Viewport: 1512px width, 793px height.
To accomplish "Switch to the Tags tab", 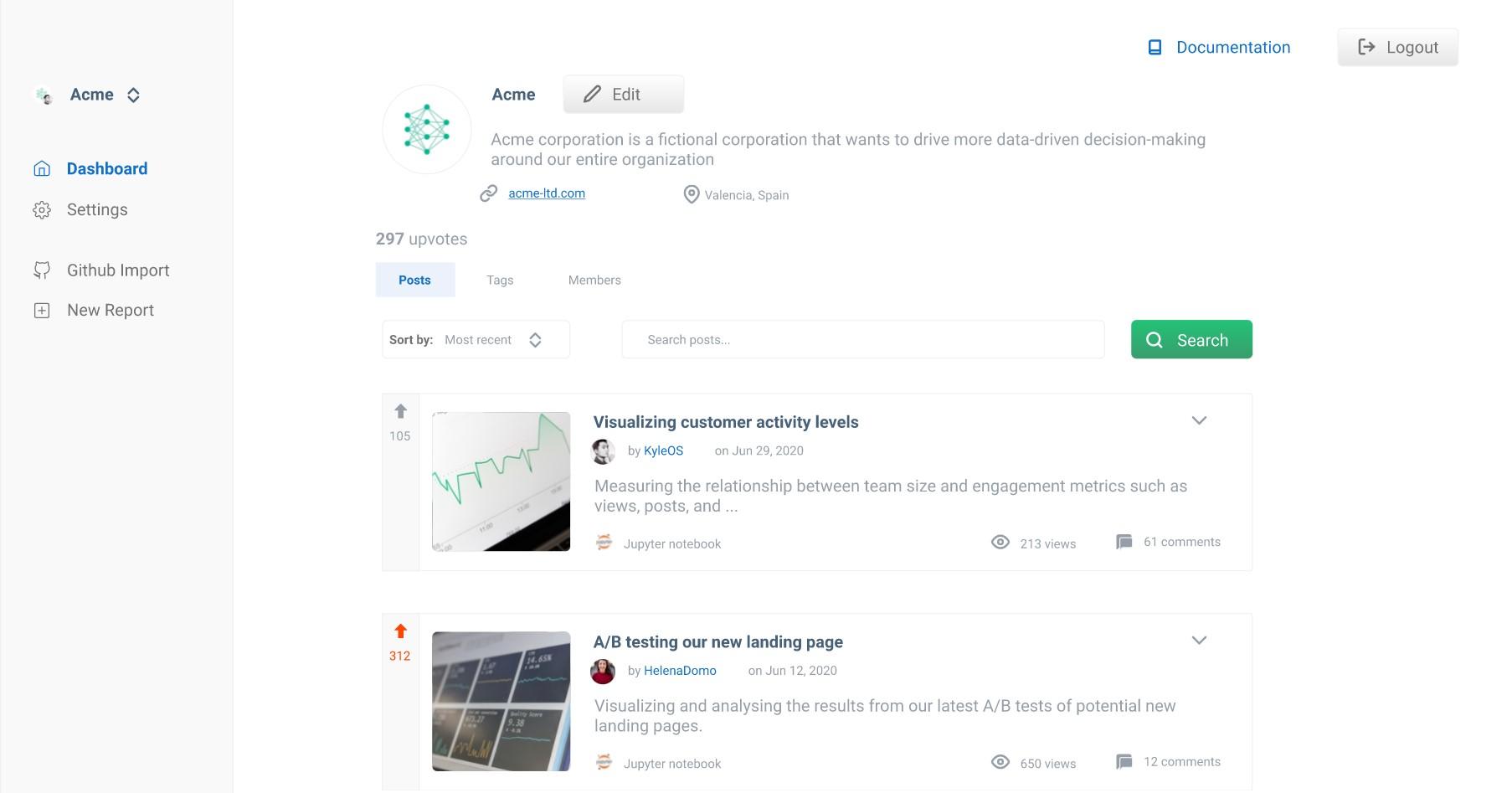I will (500, 281).
